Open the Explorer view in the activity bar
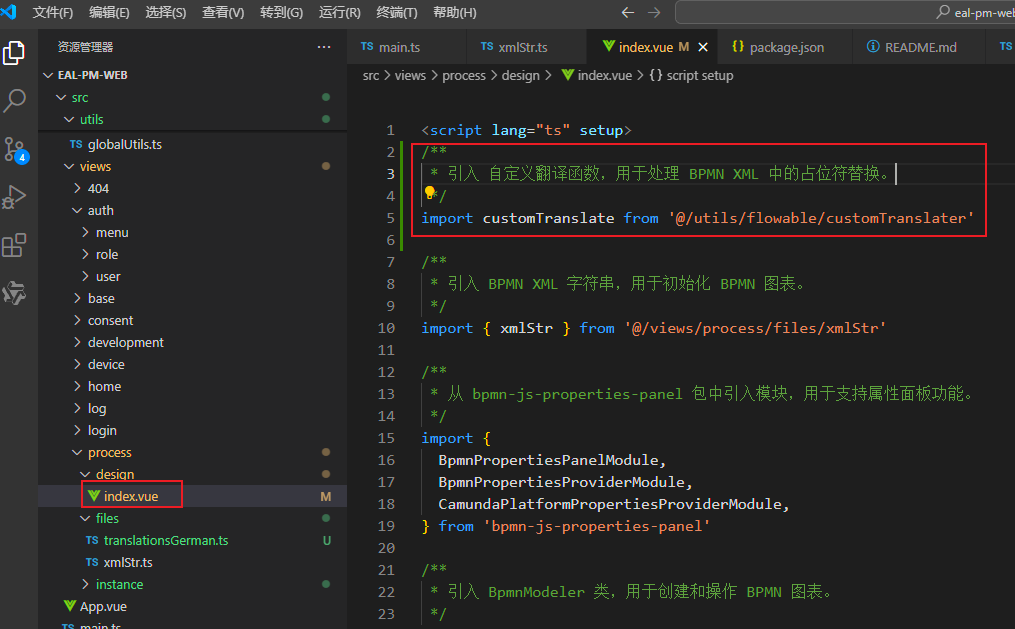The height and width of the screenshot is (629, 1015). (x=13, y=52)
